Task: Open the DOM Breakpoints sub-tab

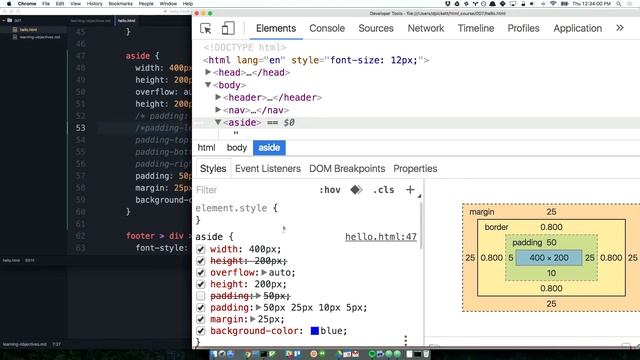Action: (x=347, y=169)
